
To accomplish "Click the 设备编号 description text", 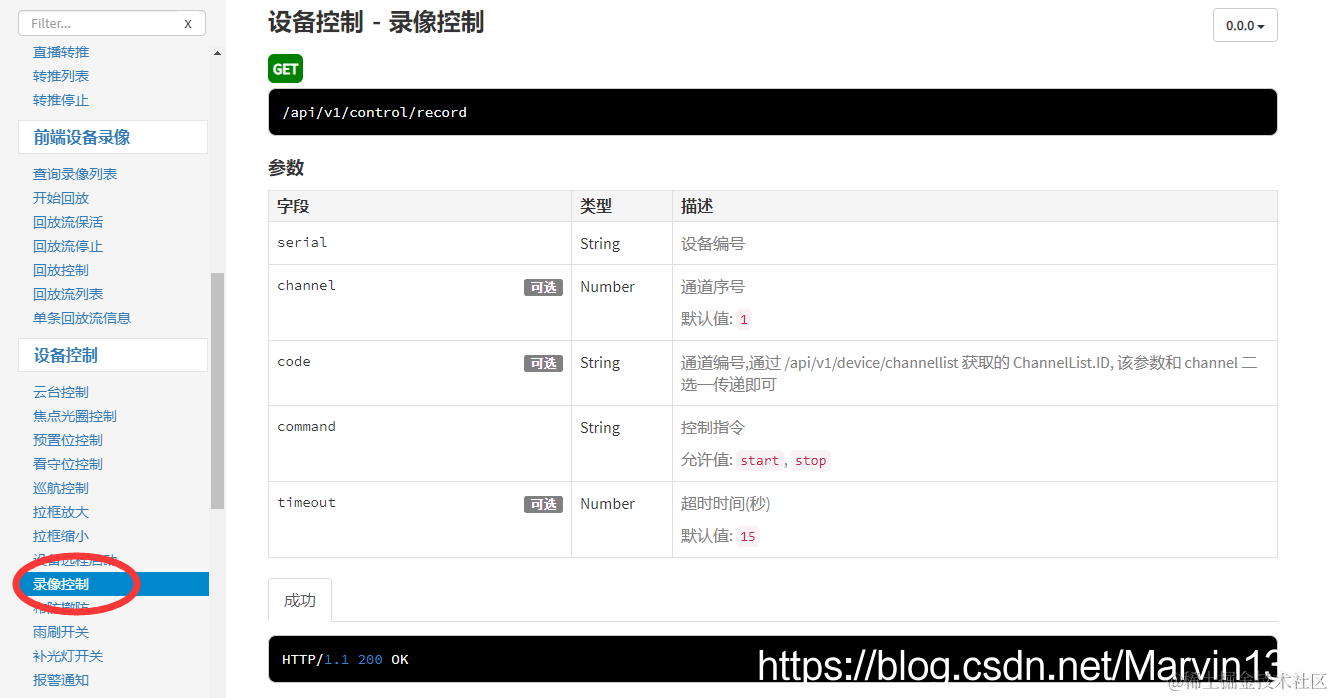I will pos(713,243).
